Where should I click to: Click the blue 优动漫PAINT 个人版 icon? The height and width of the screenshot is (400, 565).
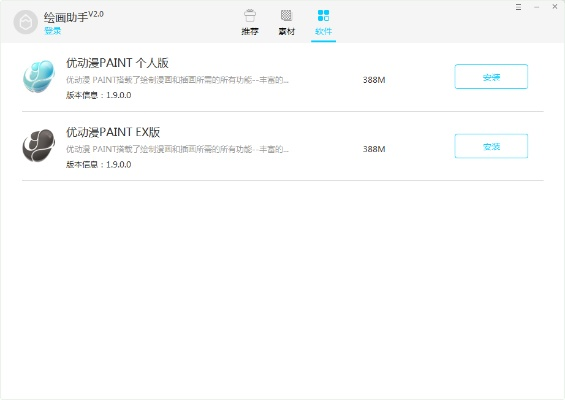39,76
